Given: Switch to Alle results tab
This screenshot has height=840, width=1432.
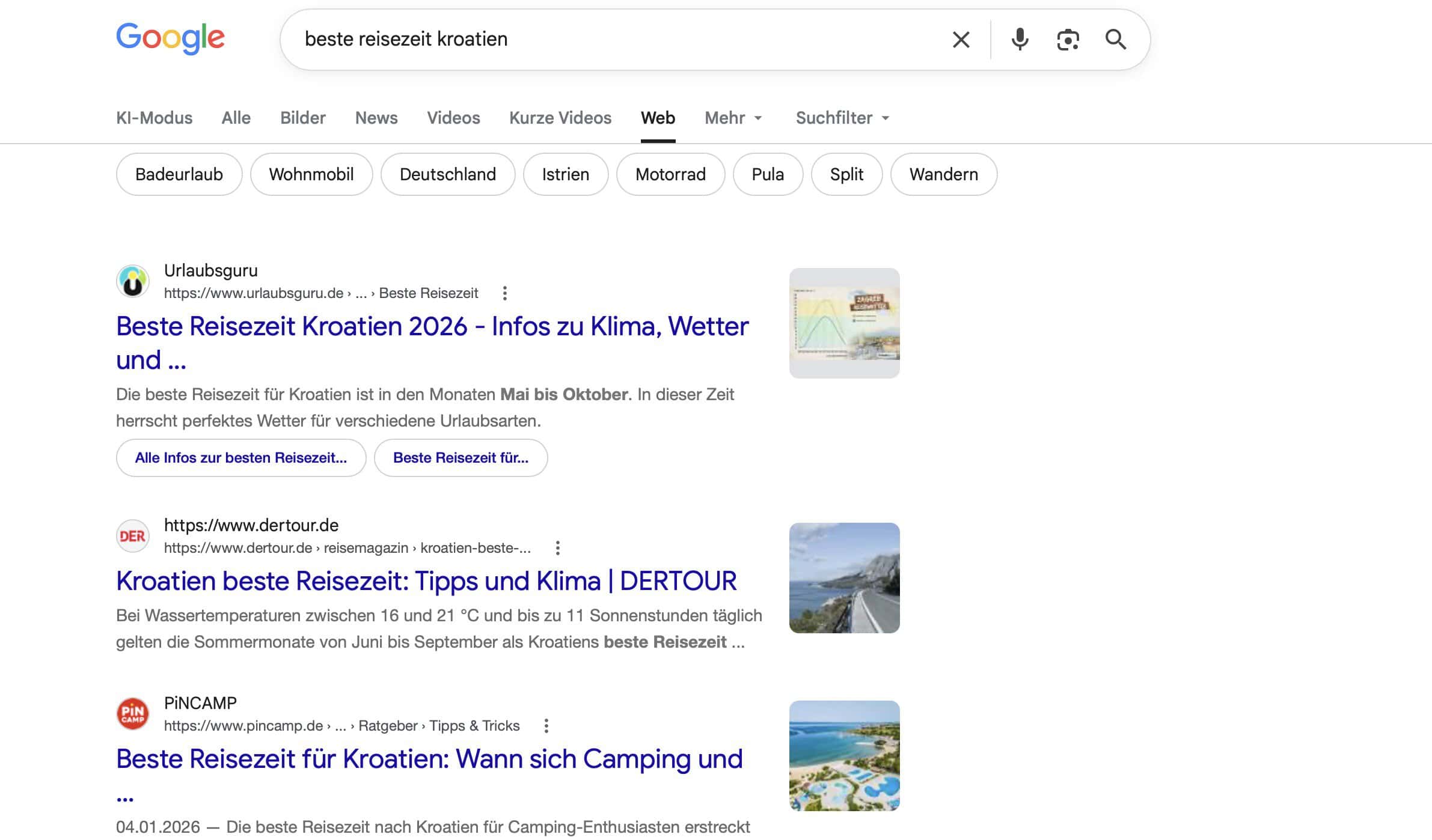Looking at the screenshot, I should pyautogui.click(x=236, y=118).
